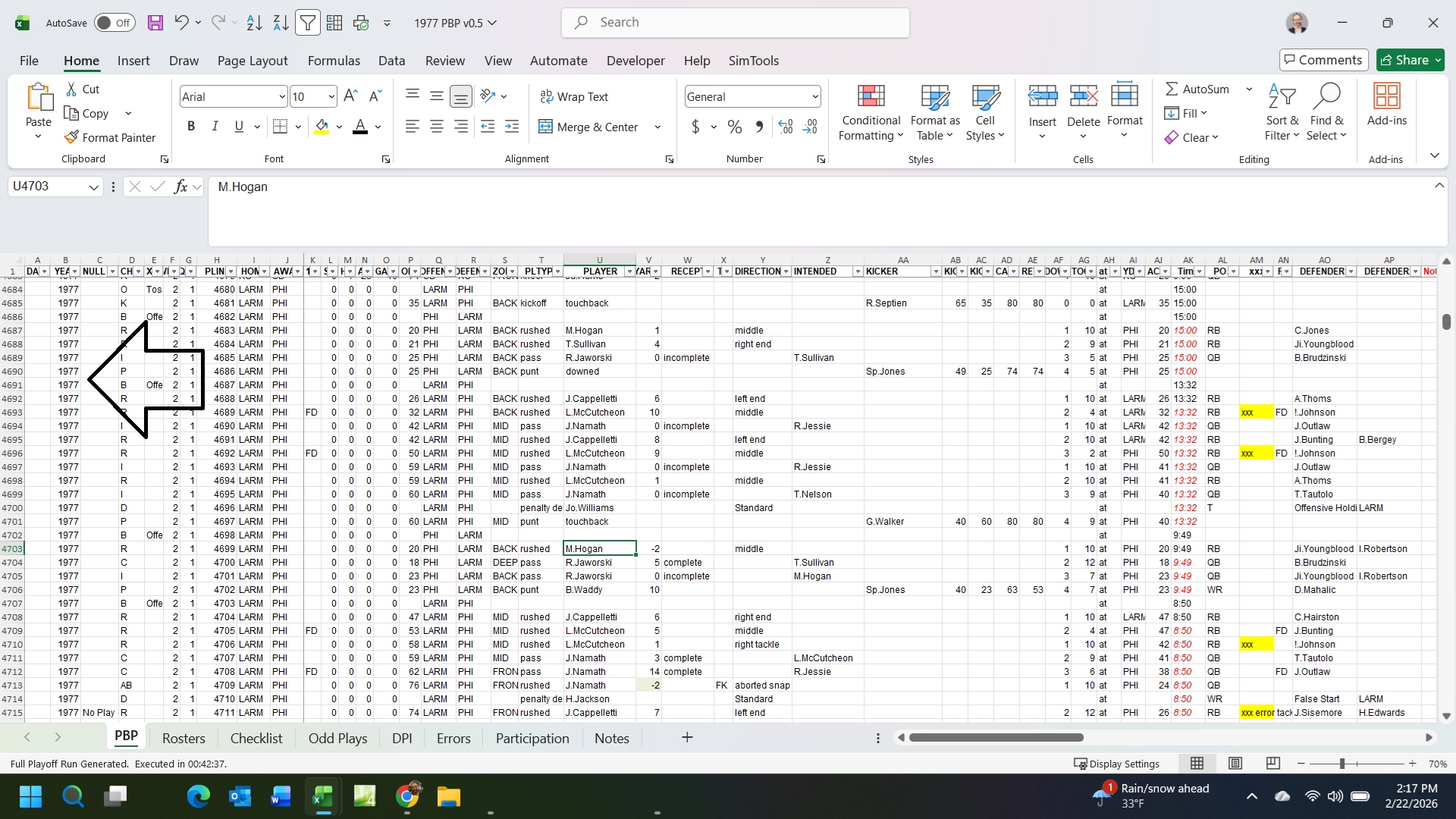Image resolution: width=1456 pixels, height=819 pixels.
Task: Apply Percent Style number format
Action: click(734, 127)
